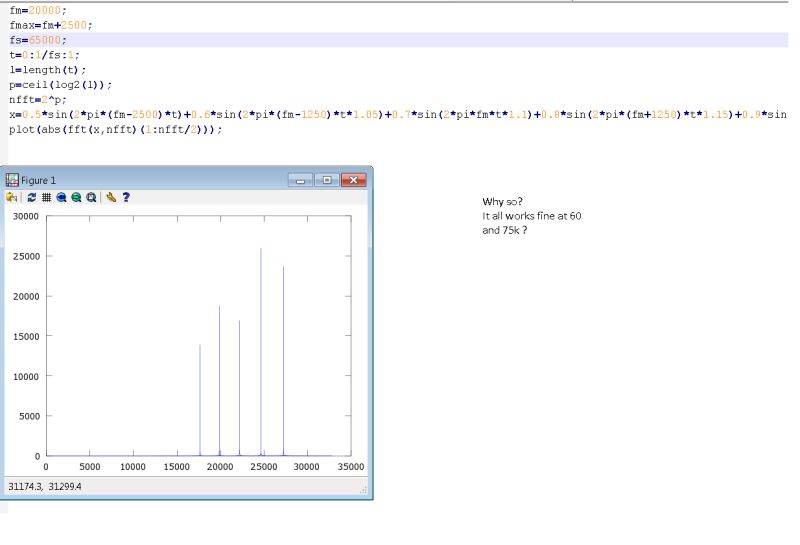Click the 'and 75k ?' text
800x545 pixels.
(505, 230)
